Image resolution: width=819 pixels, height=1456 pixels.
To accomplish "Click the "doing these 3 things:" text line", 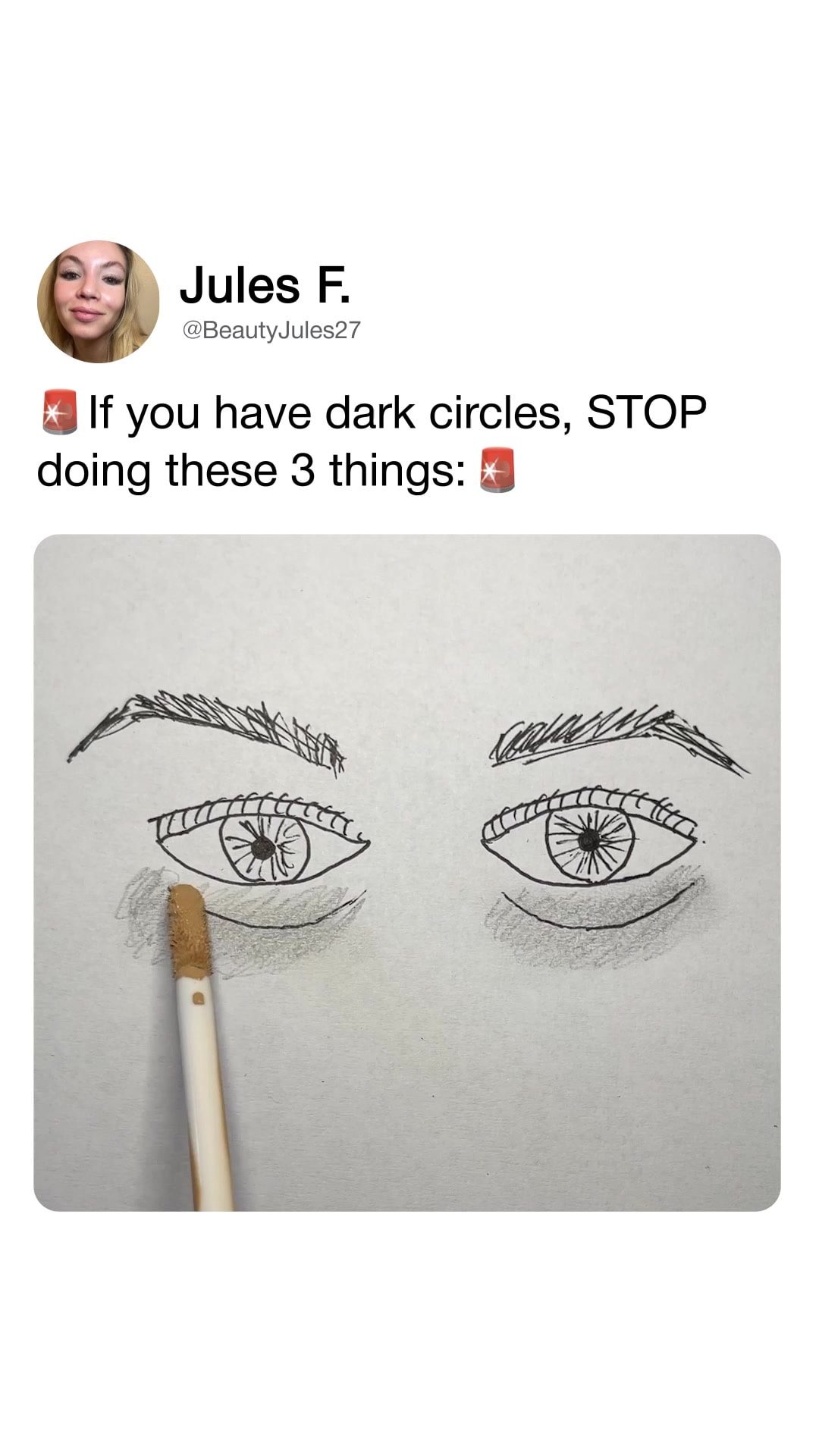I will pyautogui.click(x=250, y=470).
